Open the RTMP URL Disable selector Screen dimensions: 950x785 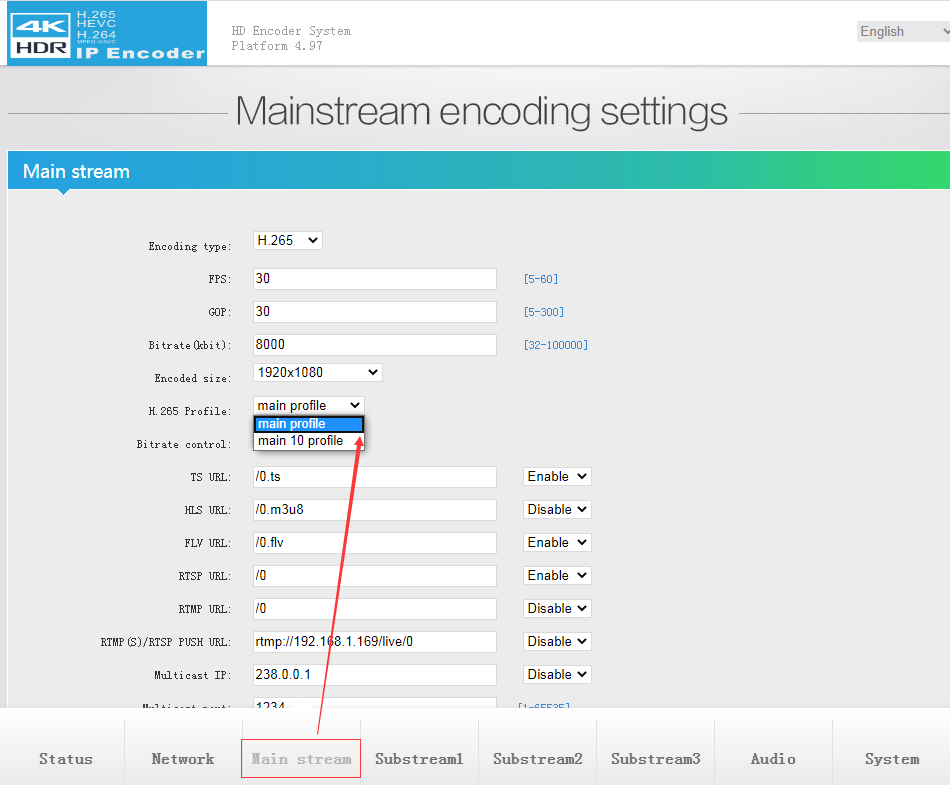(x=557, y=609)
